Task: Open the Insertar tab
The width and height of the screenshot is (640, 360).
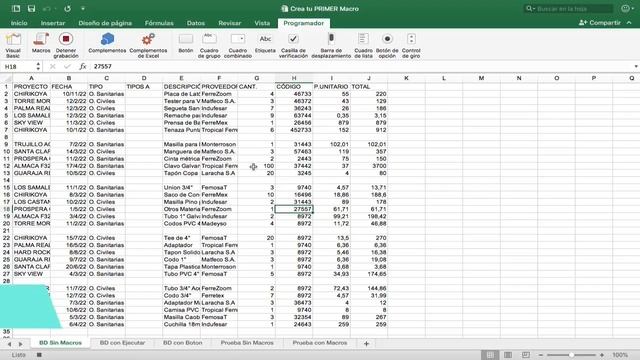Action: (53, 23)
